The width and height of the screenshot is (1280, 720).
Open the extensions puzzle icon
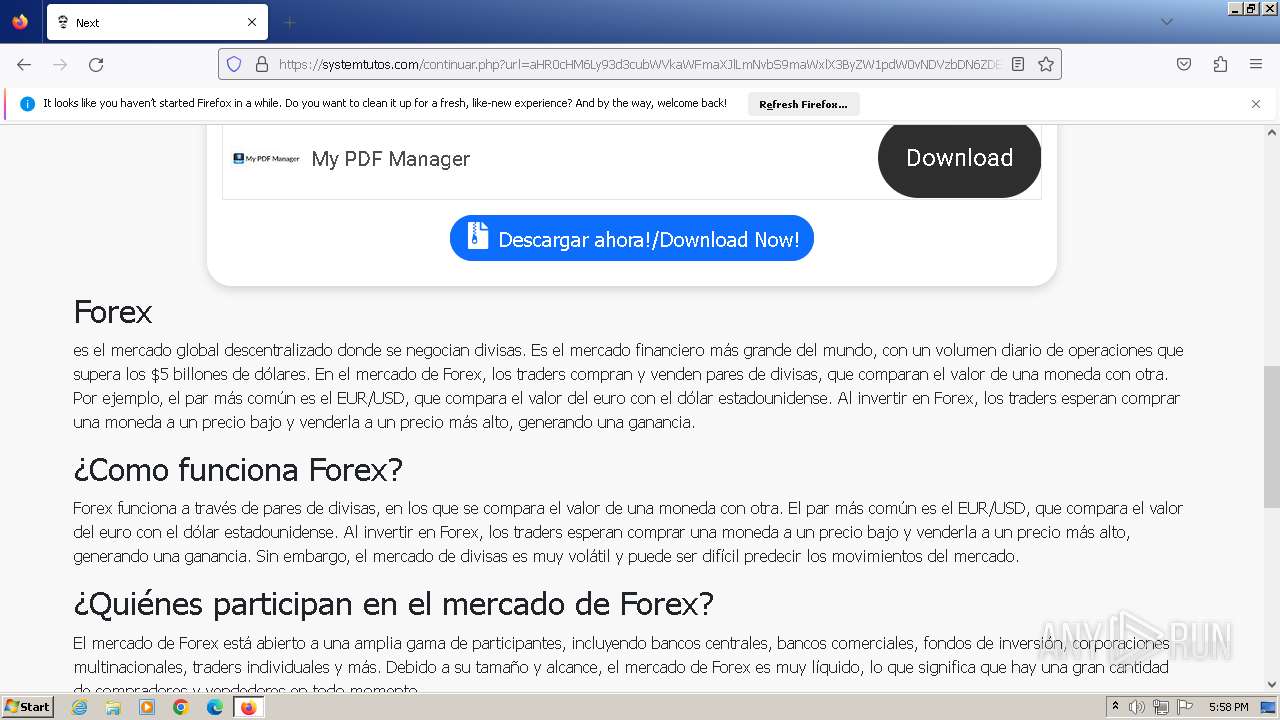point(1220,64)
